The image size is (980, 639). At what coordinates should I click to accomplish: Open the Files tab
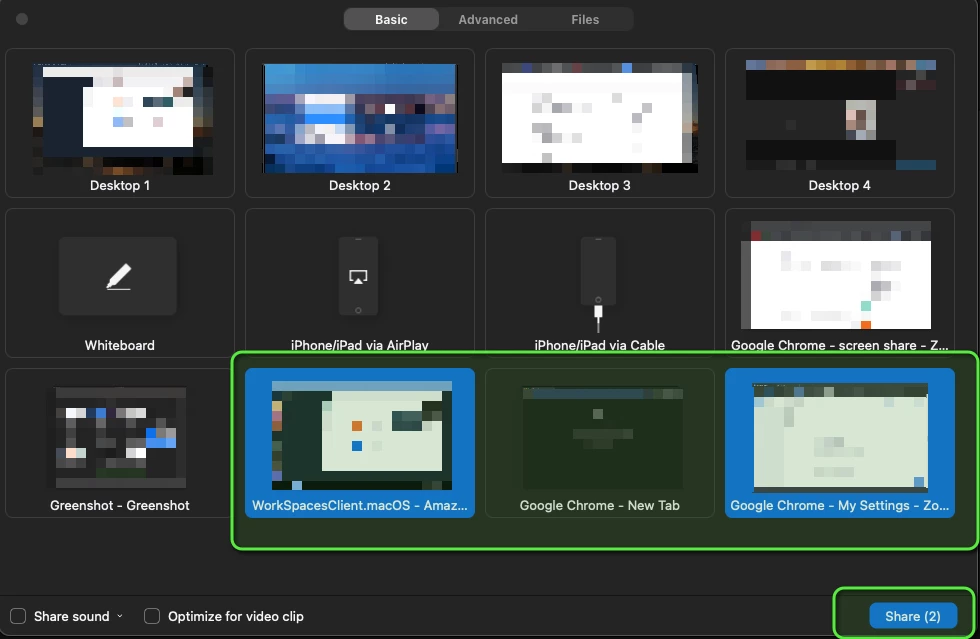pyautogui.click(x=585, y=19)
